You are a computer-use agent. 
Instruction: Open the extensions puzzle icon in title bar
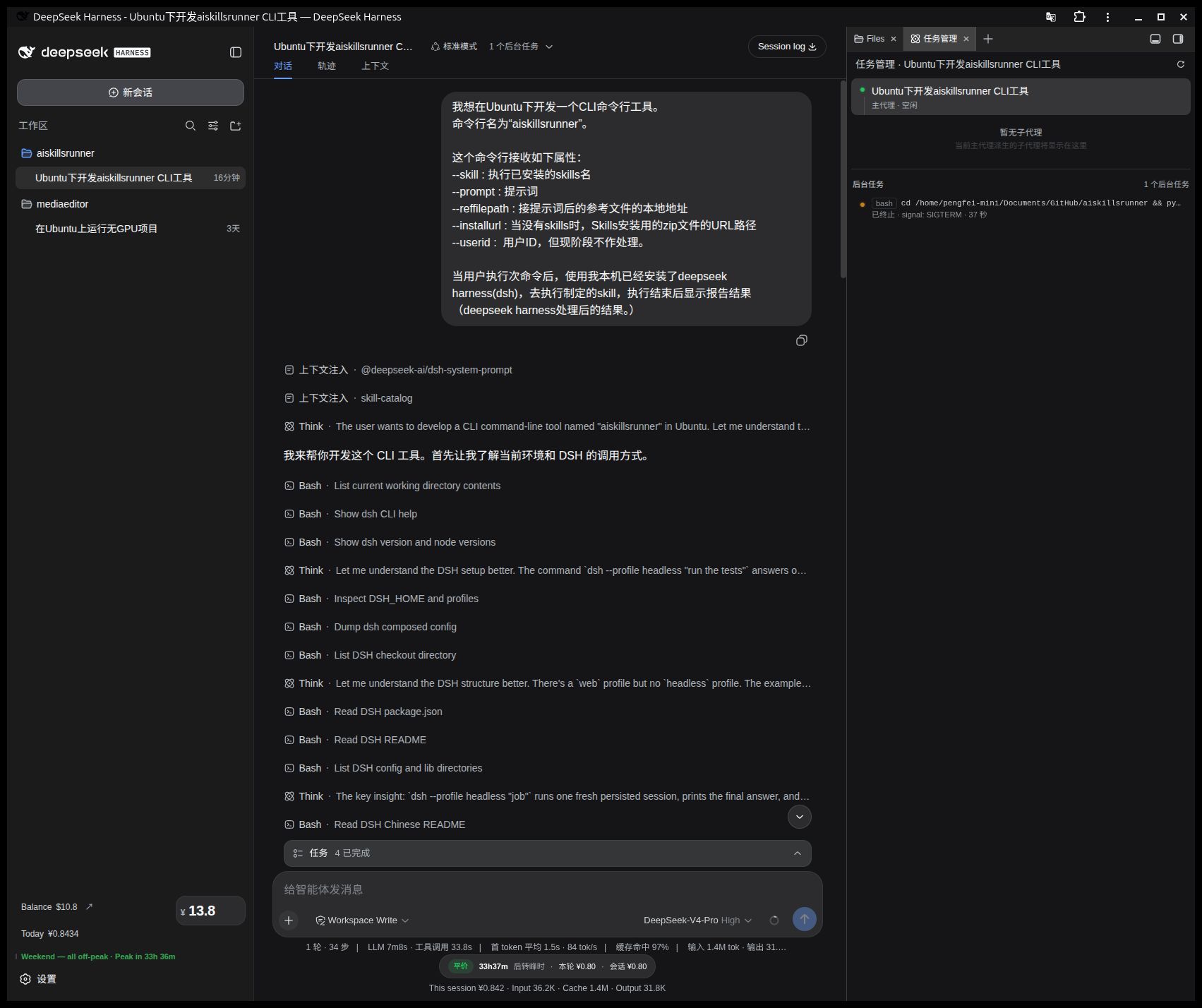pos(1079,17)
